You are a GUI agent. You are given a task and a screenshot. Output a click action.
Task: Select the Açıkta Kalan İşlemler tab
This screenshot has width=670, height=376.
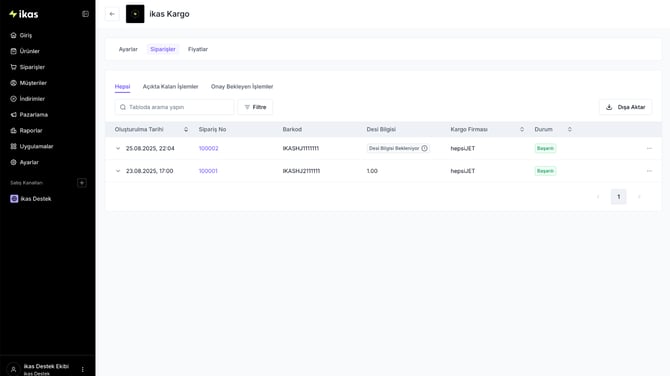(170, 87)
